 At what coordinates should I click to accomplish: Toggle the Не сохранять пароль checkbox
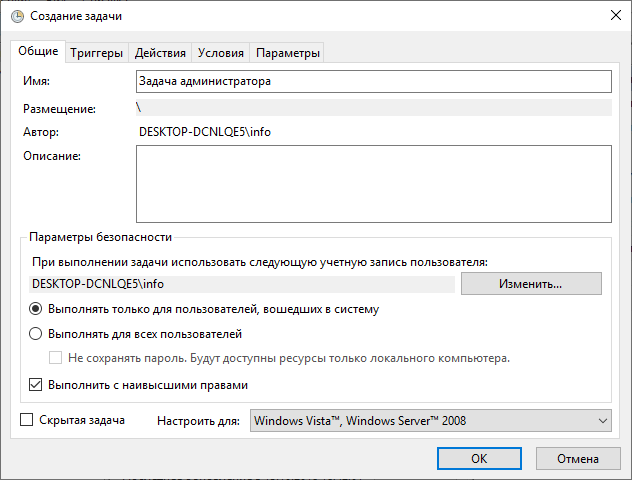57,358
